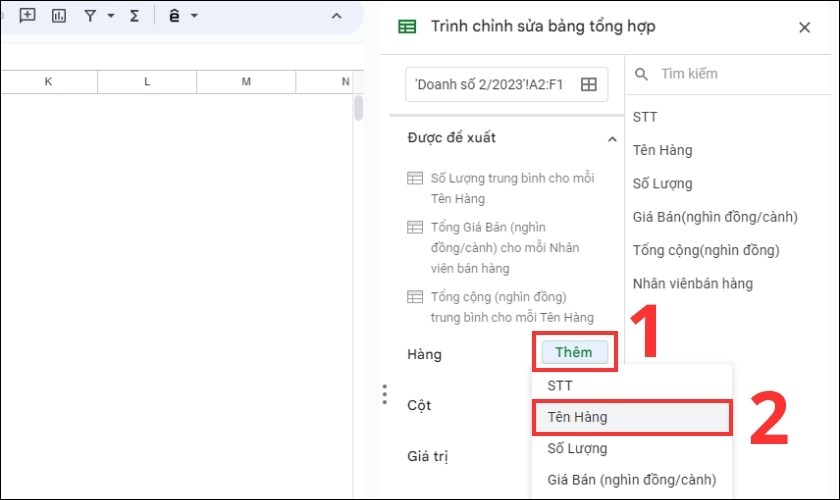This screenshot has width=840, height=500.
Task: Collapse the Được đề xuất section
Action: tap(612, 139)
